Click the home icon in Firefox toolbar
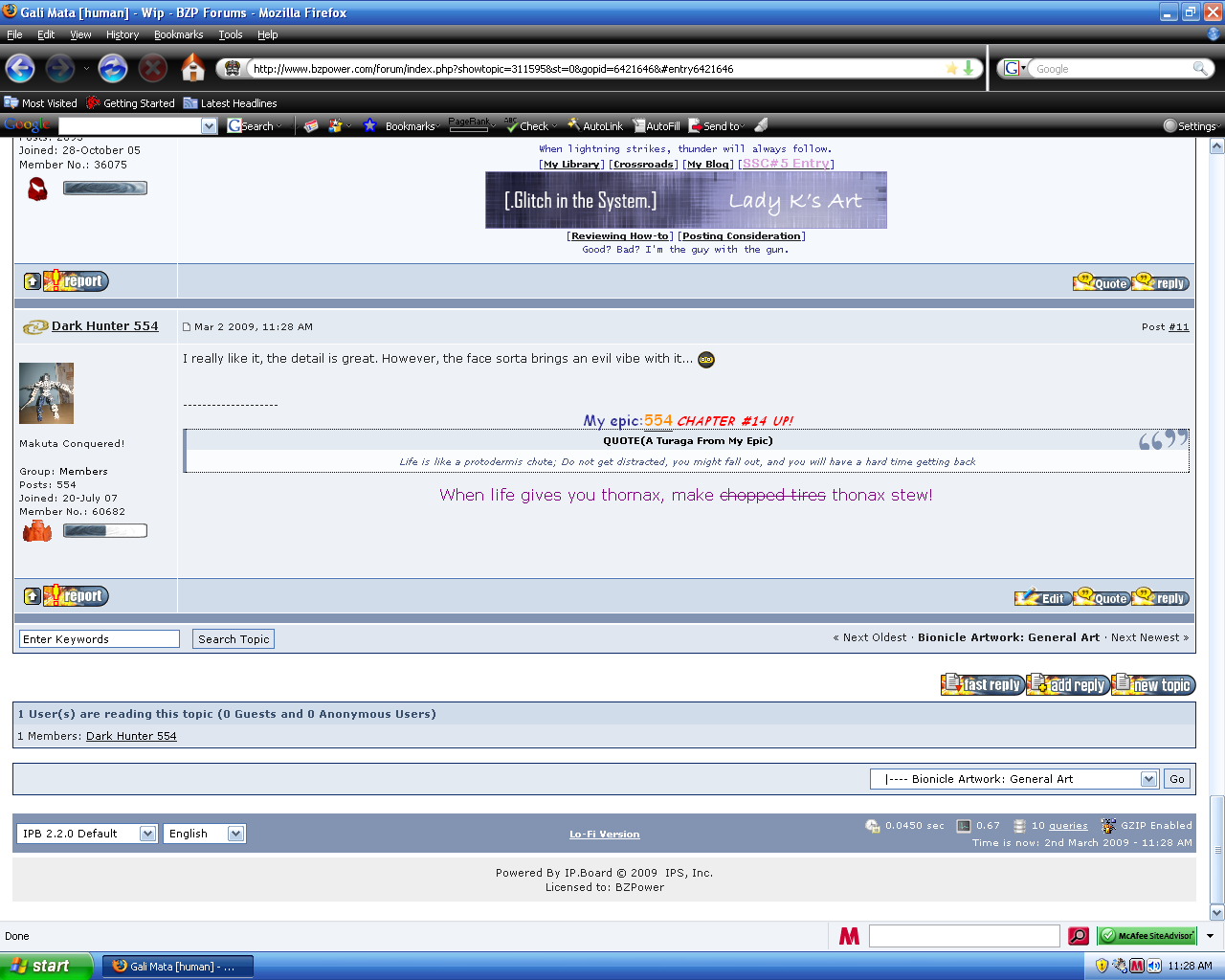The width and height of the screenshot is (1225, 980). click(191, 68)
